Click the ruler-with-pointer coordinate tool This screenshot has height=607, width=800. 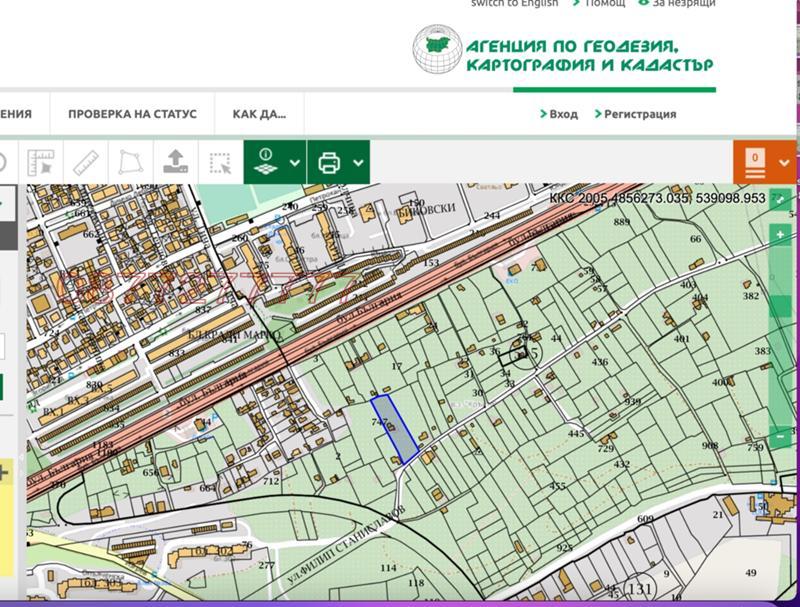[x=40, y=160]
